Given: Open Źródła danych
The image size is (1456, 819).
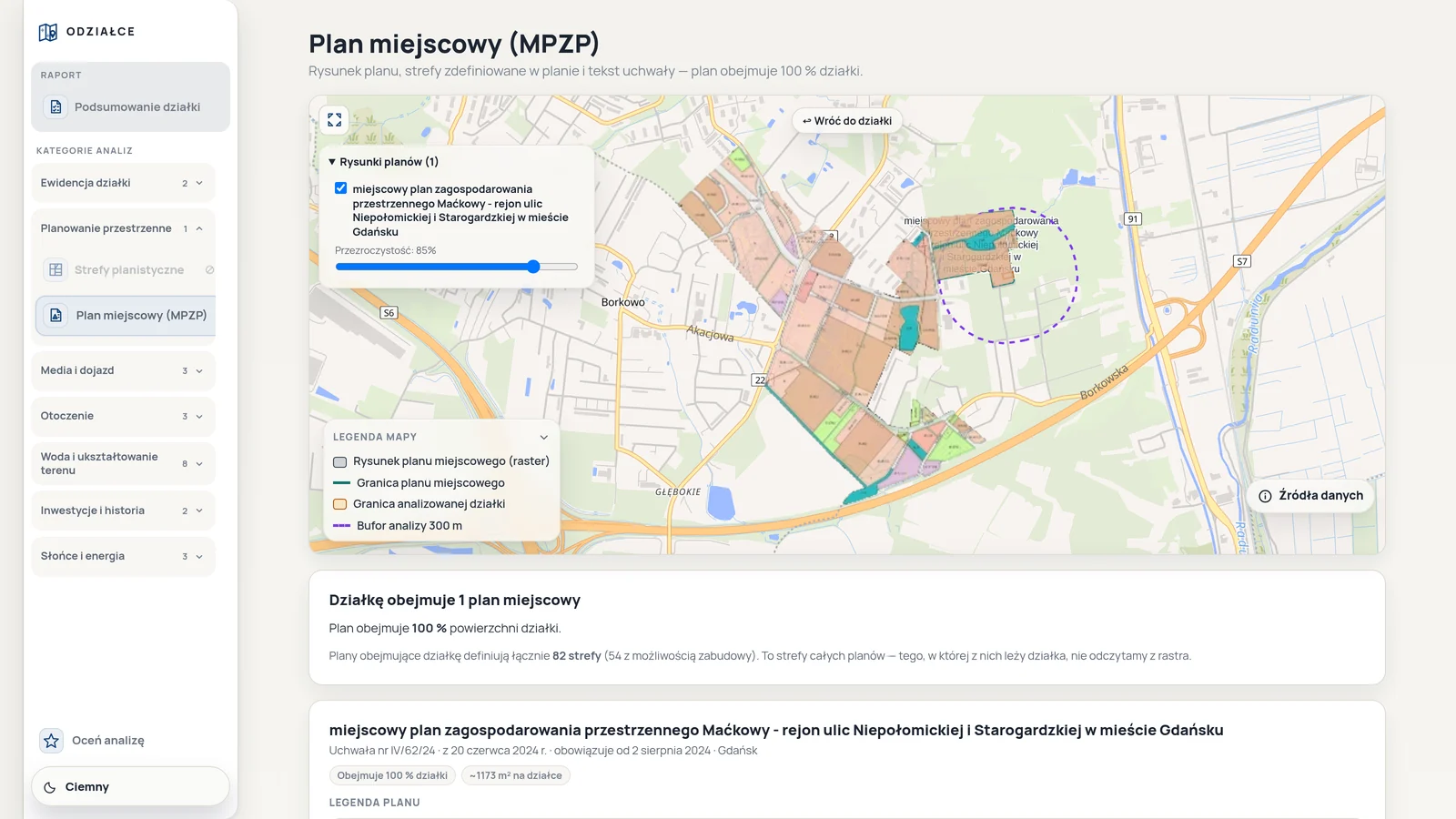Looking at the screenshot, I should [1310, 496].
